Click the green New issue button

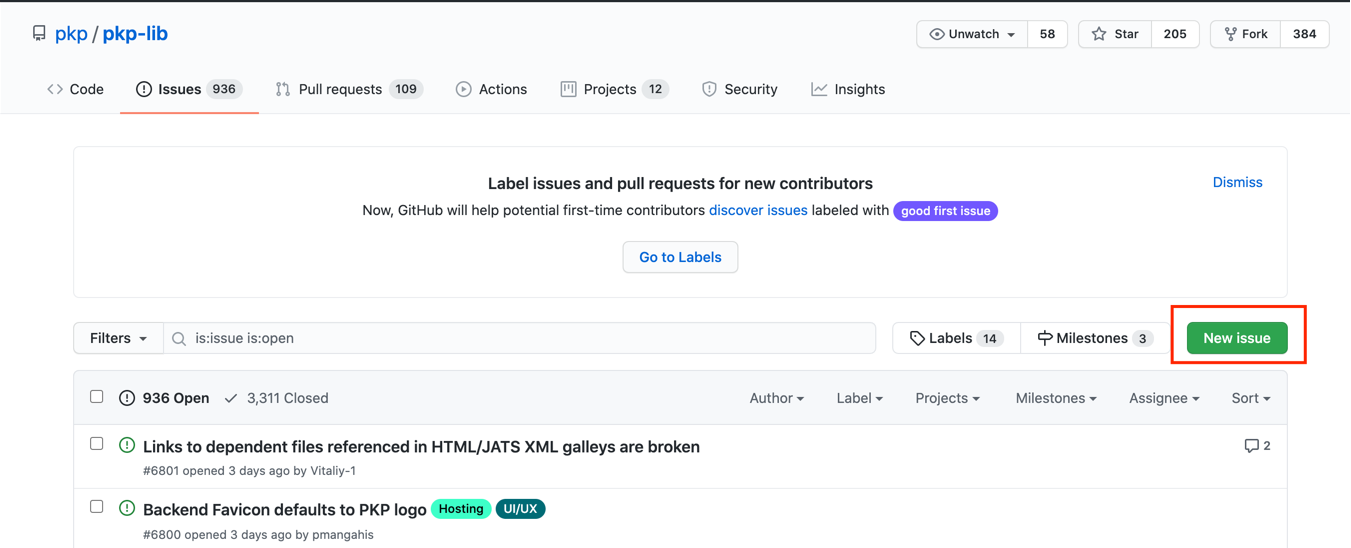pos(1237,338)
